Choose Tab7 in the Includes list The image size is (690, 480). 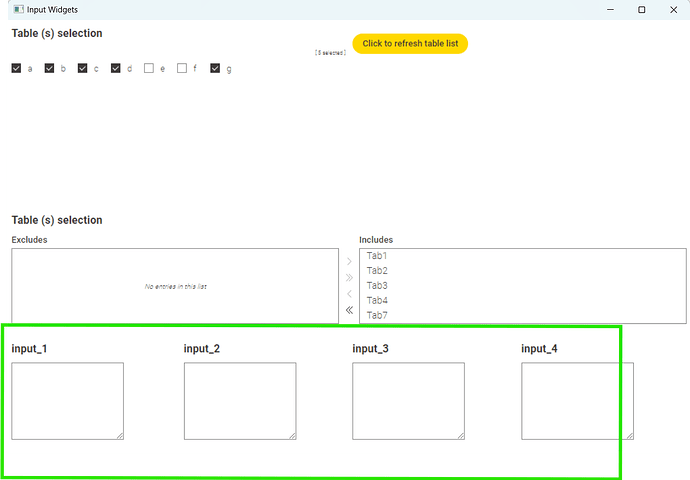pos(377,315)
